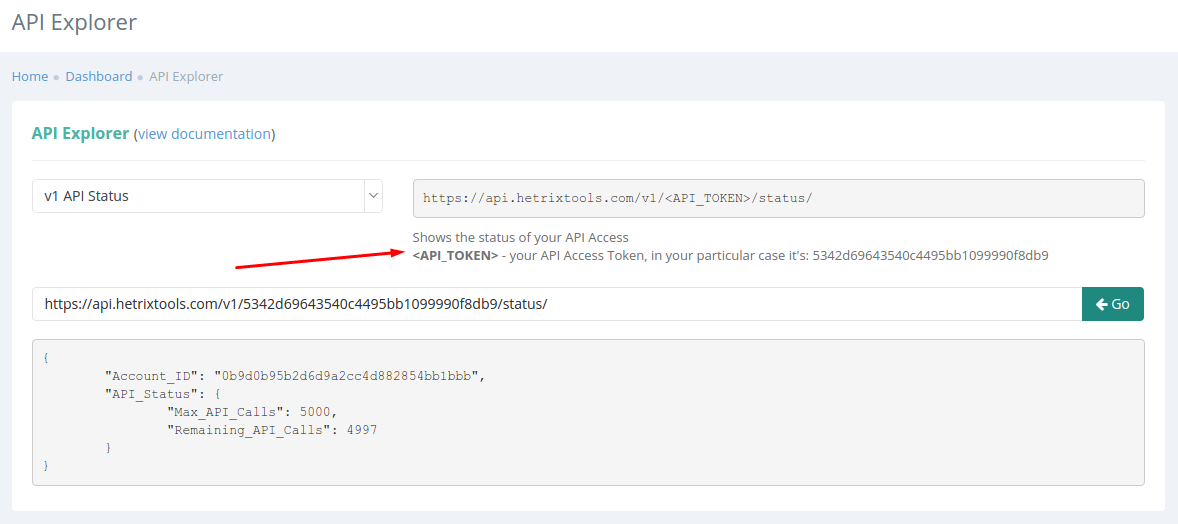The image size is (1178, 524).
Task: Click the API Explorer breadcrumb item
Action: click(186, 76)
